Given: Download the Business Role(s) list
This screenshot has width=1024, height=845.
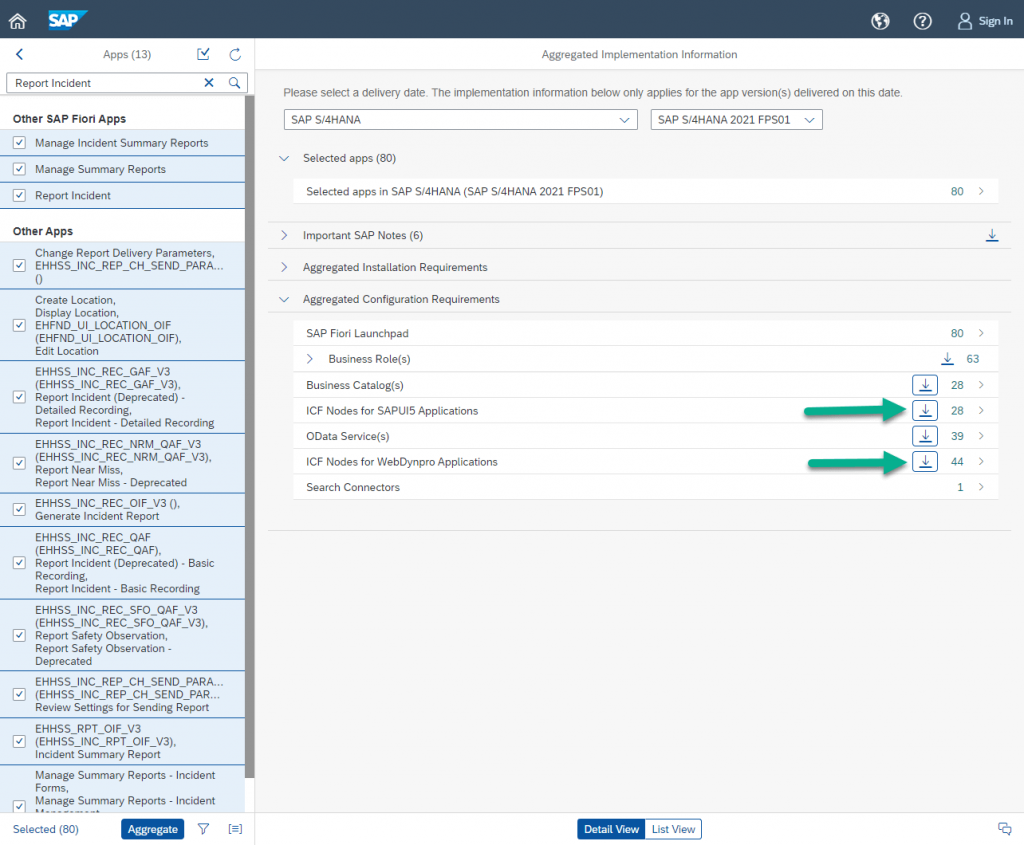Looking at the screenshot, I should [x=947, y=359].
